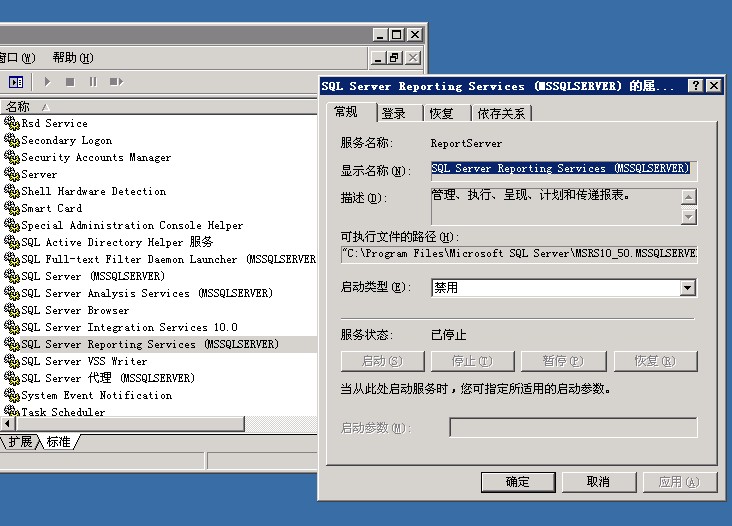Open the 帮助(H) menu
732x526 pixels.
(73, 57)
